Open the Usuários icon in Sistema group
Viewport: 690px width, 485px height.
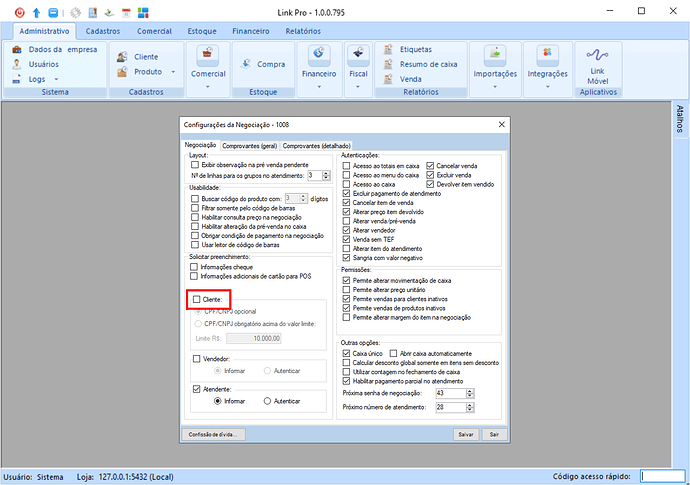(20, 64)
